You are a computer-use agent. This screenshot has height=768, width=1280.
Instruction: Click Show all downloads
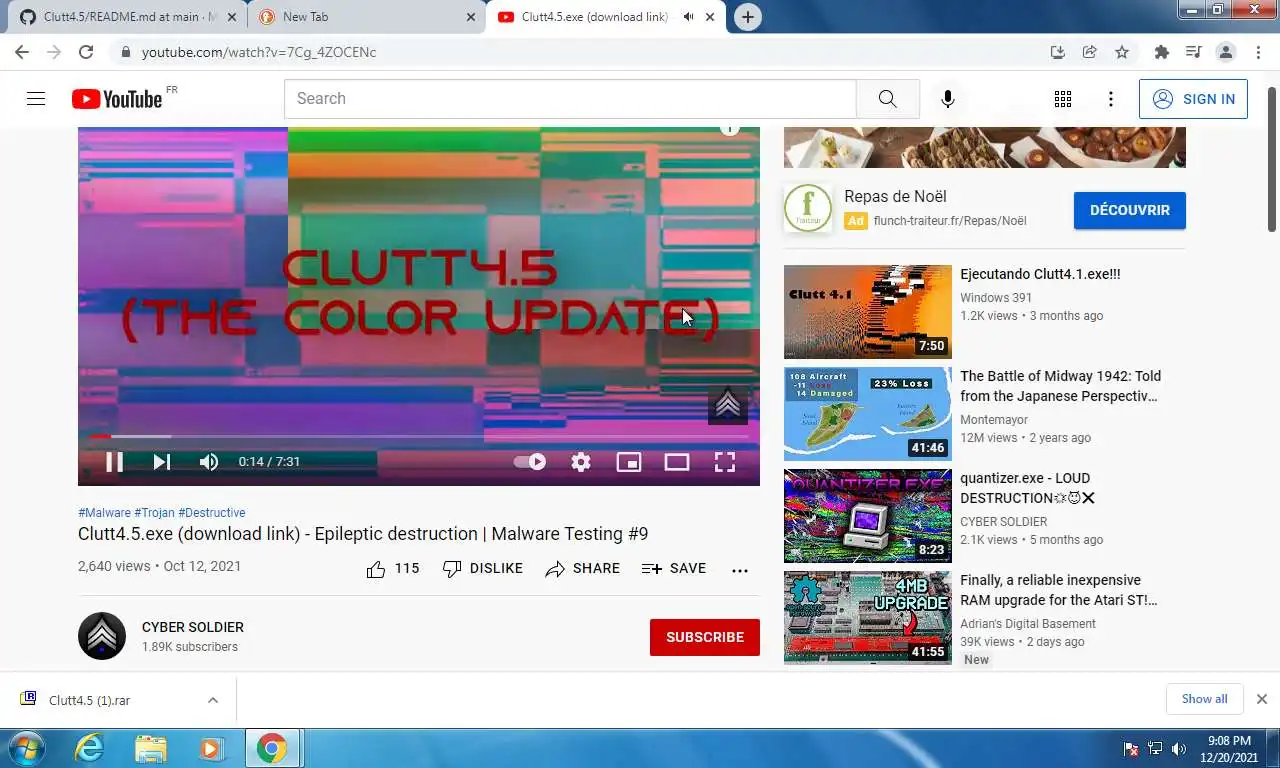[1204, 699]
